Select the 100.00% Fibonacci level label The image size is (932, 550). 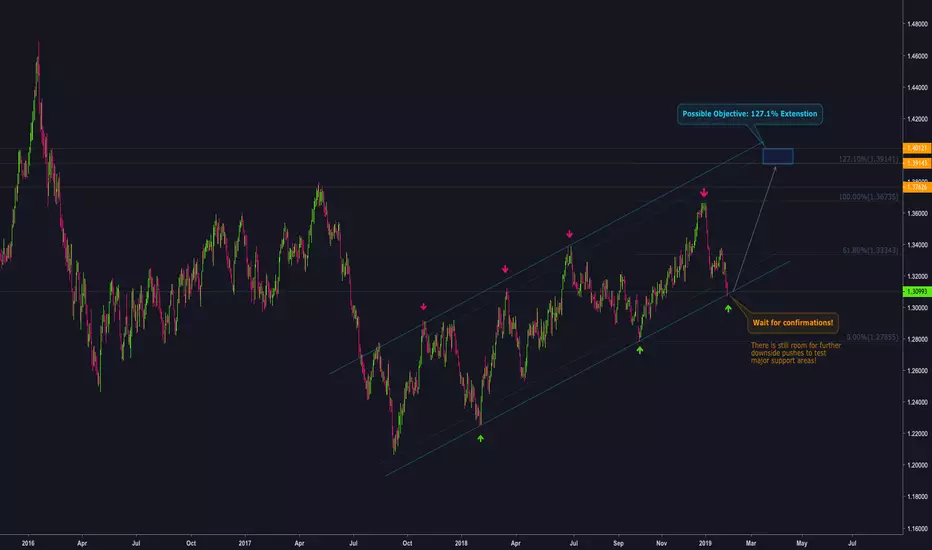click(864, 198)
